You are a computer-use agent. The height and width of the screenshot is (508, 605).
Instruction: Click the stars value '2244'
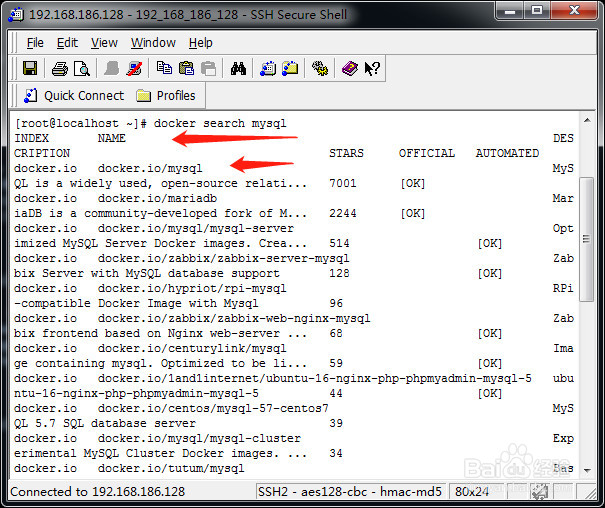343,213
